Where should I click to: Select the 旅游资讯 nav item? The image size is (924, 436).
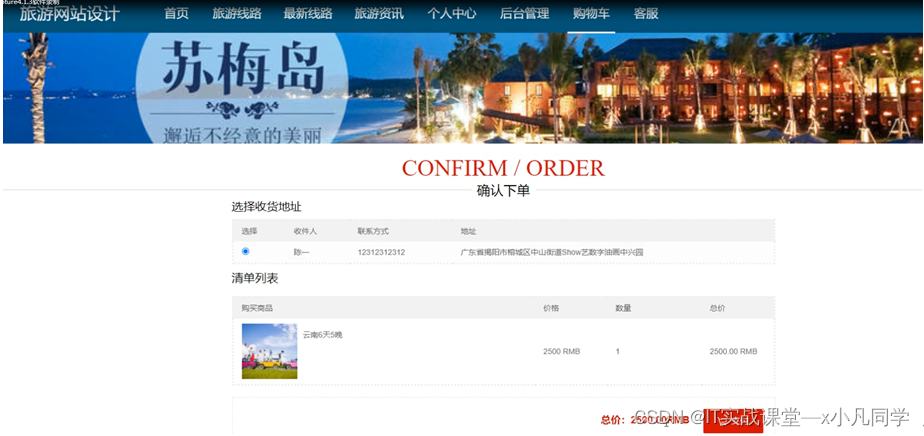pyautogui.click(x=379, y=14)
